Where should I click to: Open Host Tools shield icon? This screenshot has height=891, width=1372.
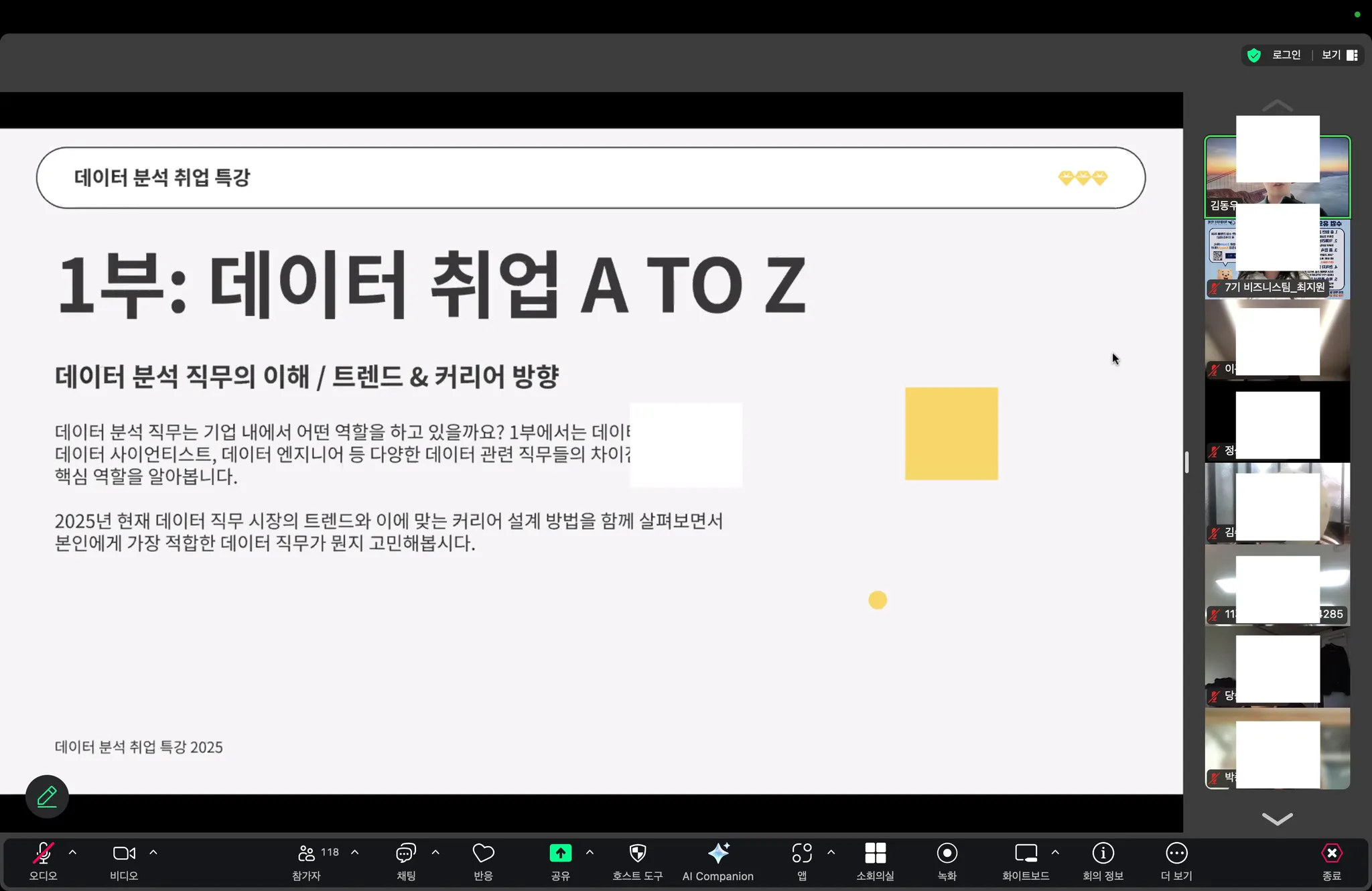(637, 853)
